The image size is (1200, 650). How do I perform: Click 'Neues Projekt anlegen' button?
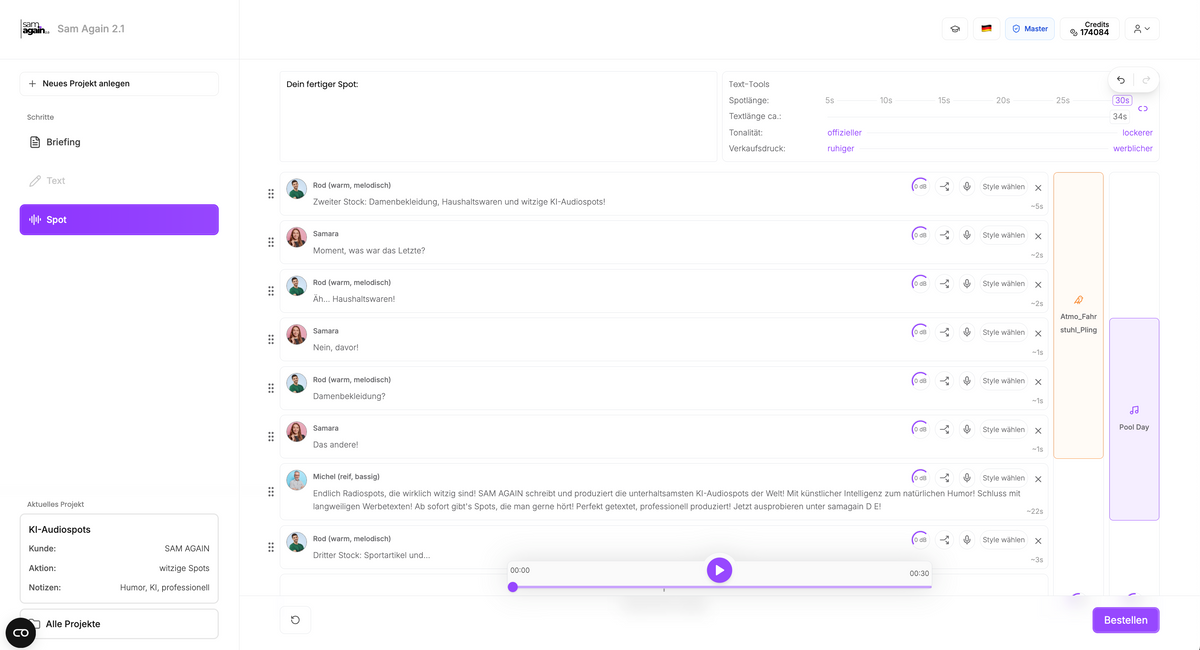click(x=119, y=84)
